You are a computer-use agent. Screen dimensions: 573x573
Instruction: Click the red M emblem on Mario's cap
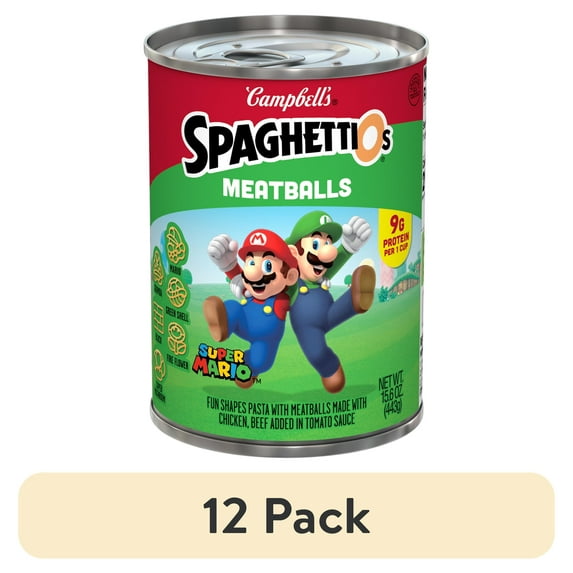pos(258,239)
